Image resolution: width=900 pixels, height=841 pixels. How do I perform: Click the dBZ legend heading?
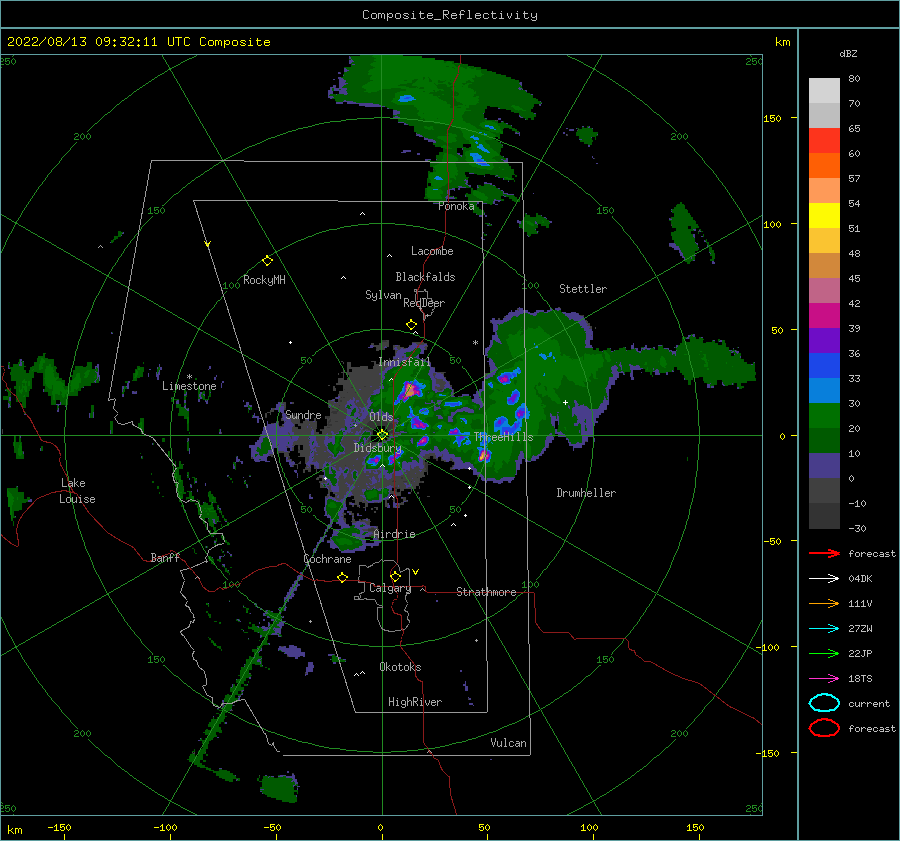848,54
